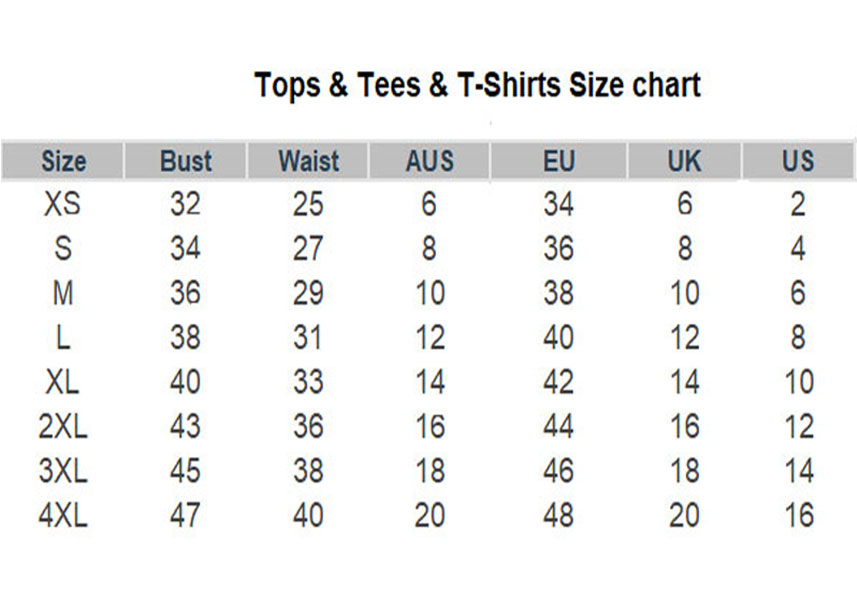This screenshot has height=609, width=857.
Task: Click the Size column header
Action: [63, 161]
